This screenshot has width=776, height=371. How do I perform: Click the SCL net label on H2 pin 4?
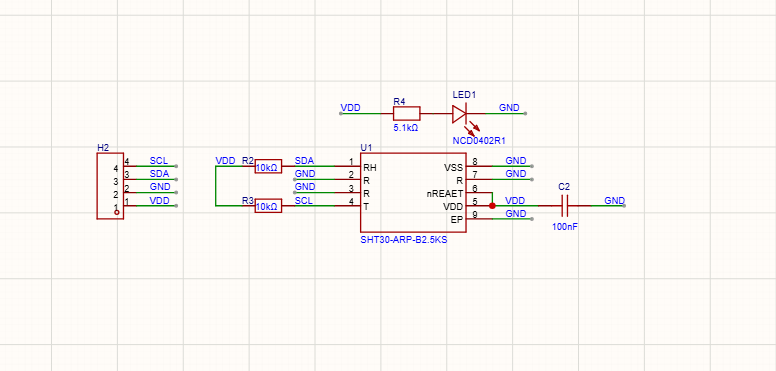point(159,161)
